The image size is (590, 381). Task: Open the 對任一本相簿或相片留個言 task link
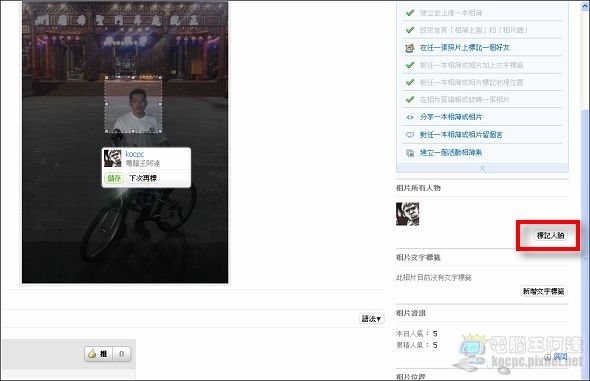[x=461, y=135]
